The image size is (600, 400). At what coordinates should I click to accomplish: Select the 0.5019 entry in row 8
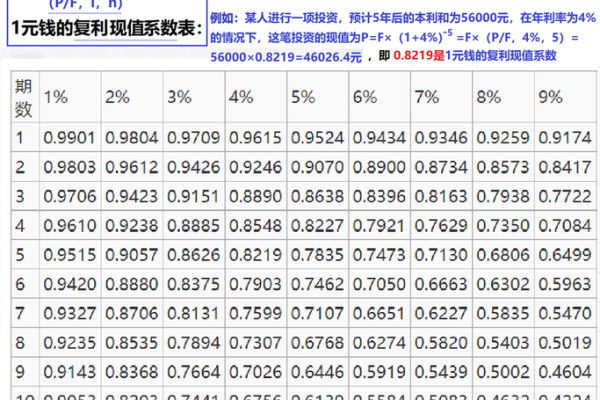(565, 343)
